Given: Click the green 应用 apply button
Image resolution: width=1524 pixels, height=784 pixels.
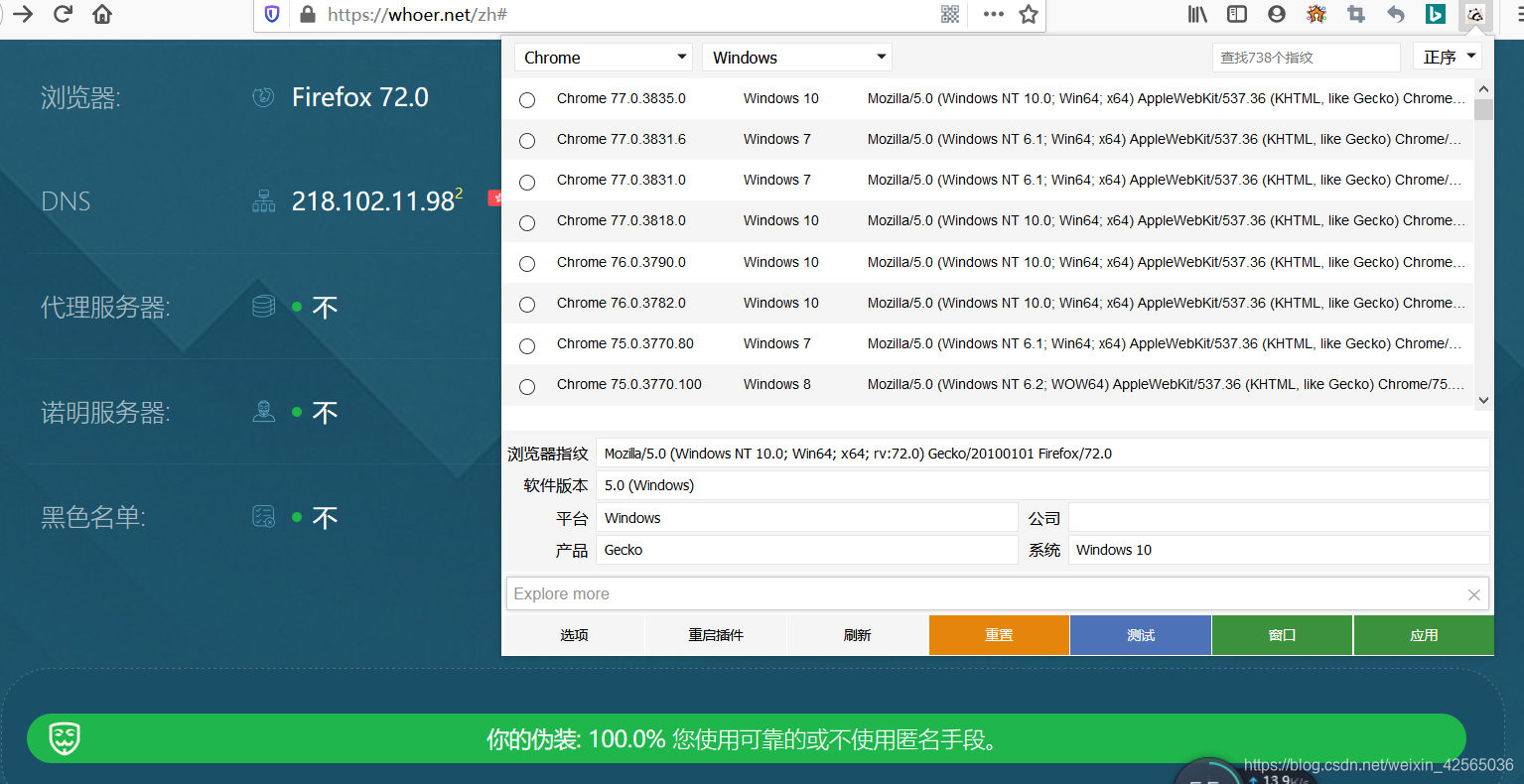Looking at the screenshot, I should 1424,635.
